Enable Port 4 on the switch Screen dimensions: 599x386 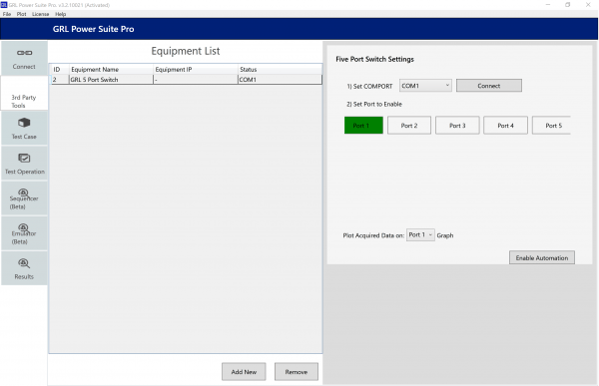[505, 125]
